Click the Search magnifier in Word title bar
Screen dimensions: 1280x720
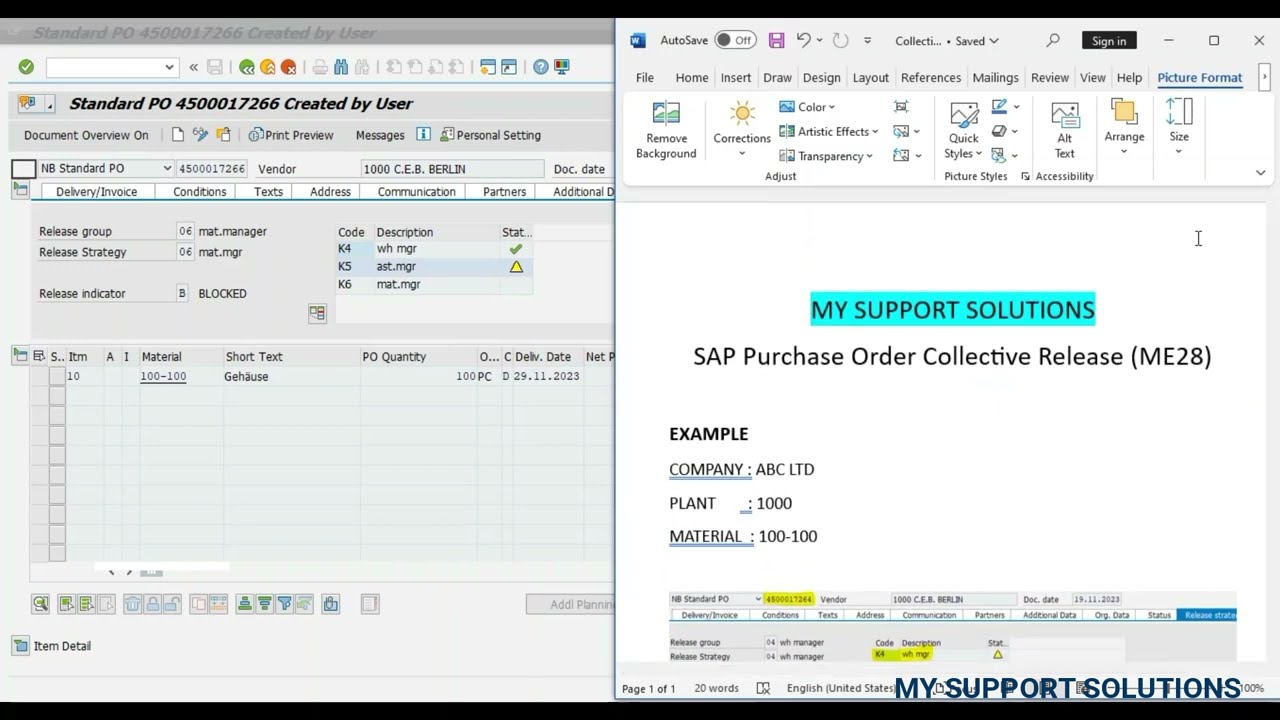pyautogui.click(x=1053, y=41)
